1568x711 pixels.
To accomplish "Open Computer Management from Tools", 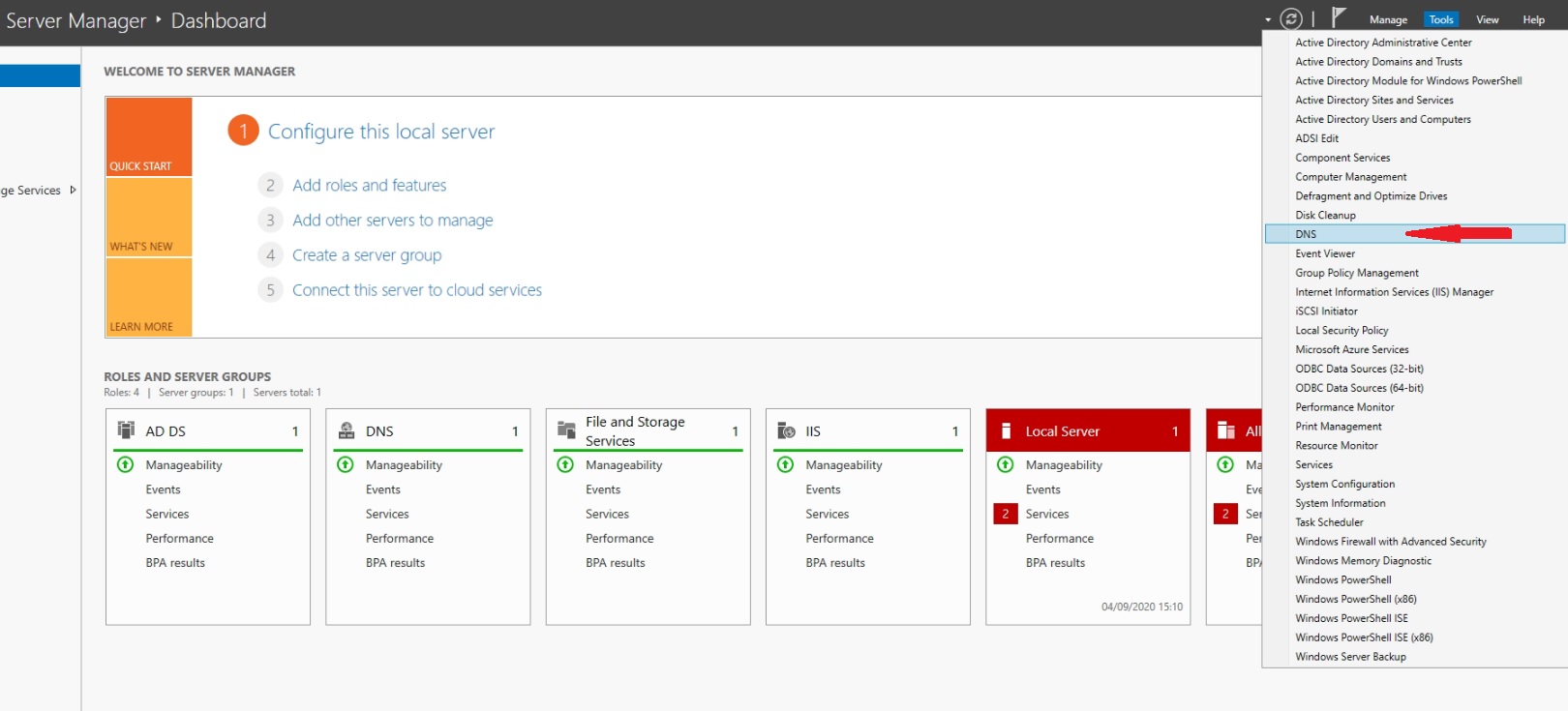I will click(x=1351, y=177).
